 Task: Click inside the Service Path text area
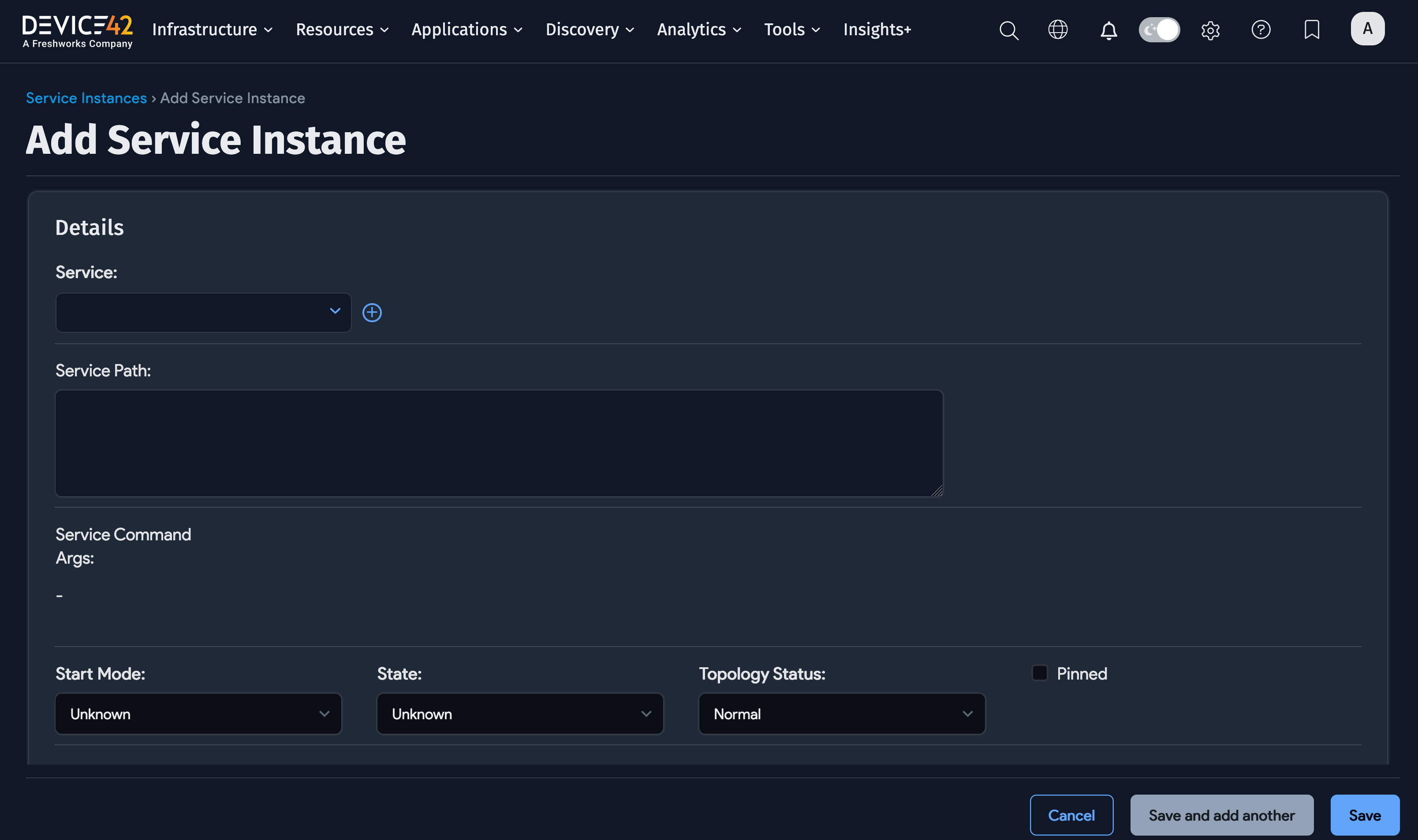point(498,442)
